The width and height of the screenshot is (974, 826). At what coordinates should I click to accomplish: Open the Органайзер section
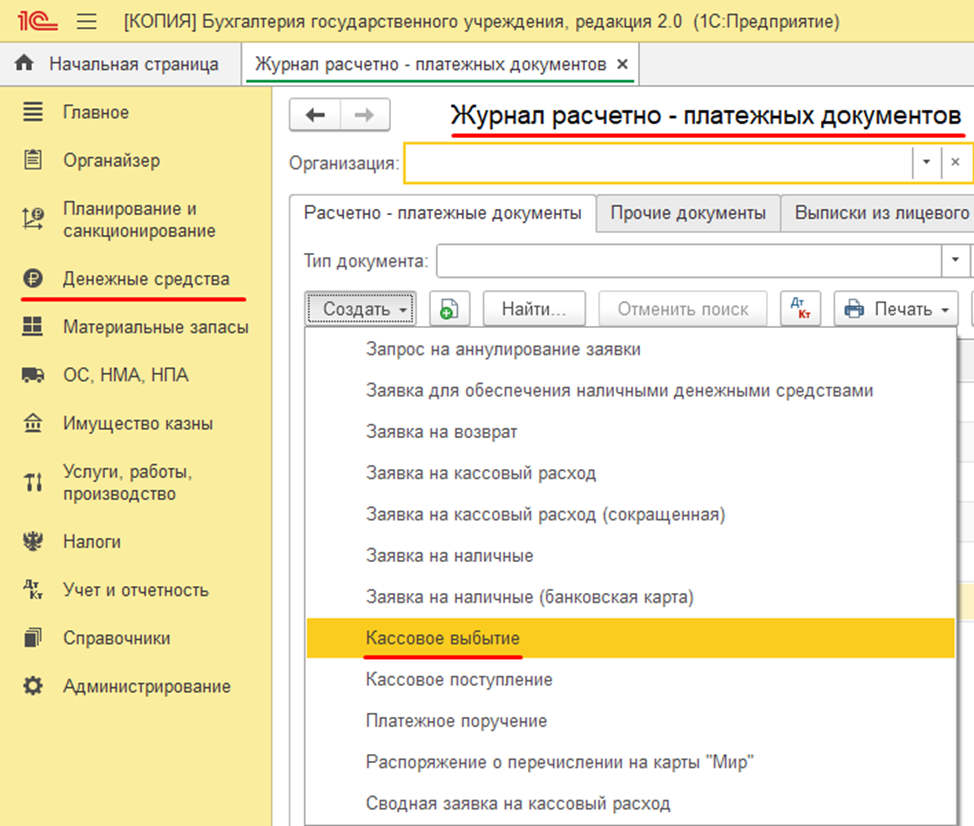(112, 160)
